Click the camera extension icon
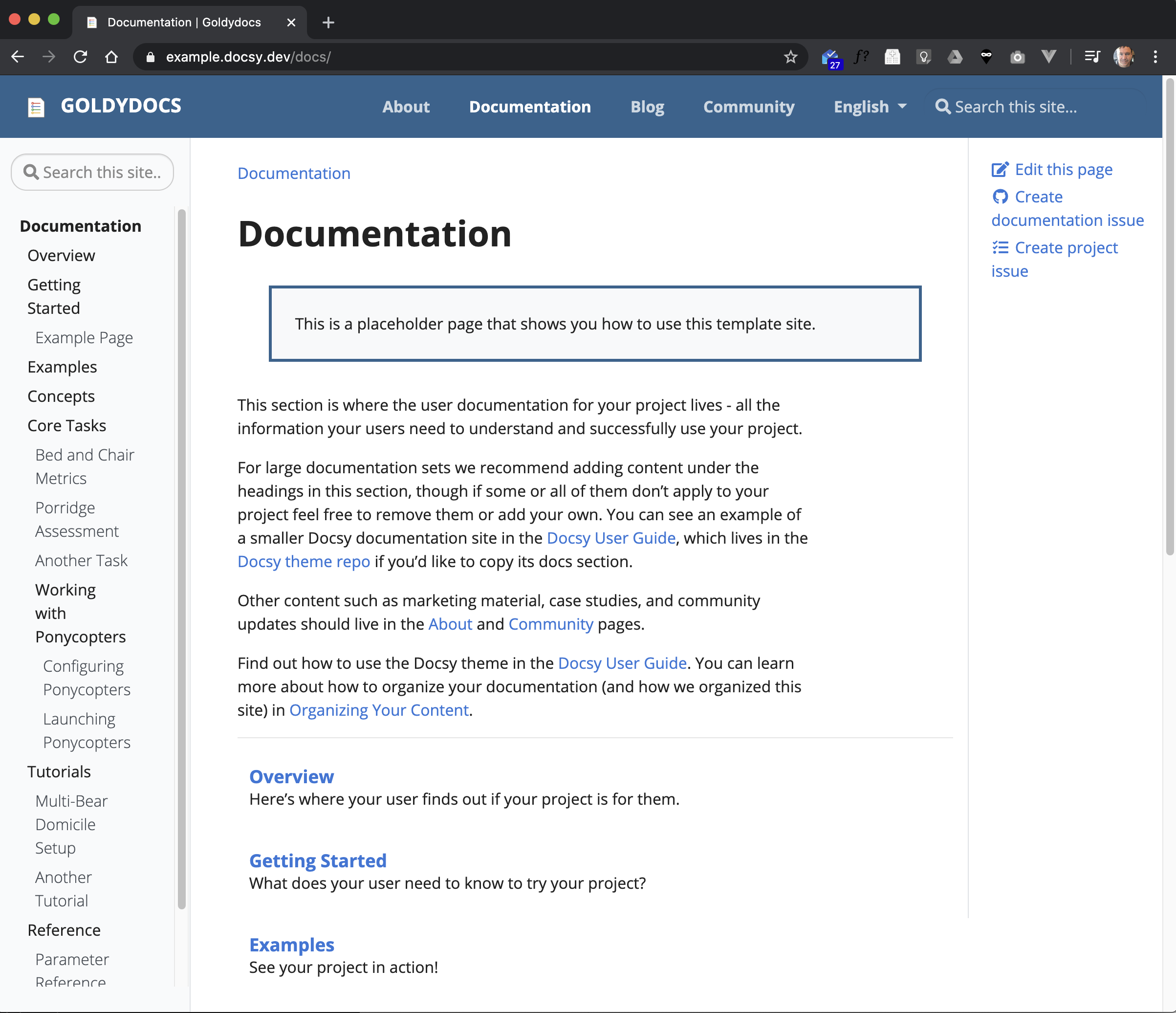The width and height of the screenshot is (1176, 1013). point(1017,57)
